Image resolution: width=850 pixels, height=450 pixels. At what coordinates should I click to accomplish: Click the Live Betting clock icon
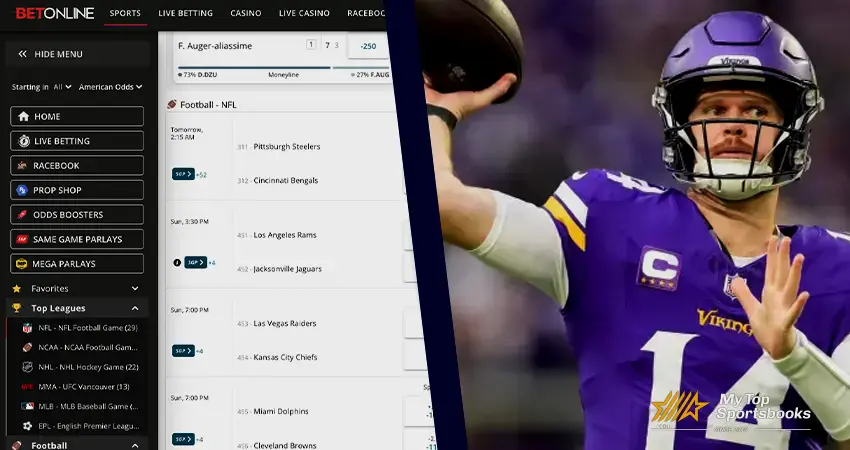pos(23,141)
